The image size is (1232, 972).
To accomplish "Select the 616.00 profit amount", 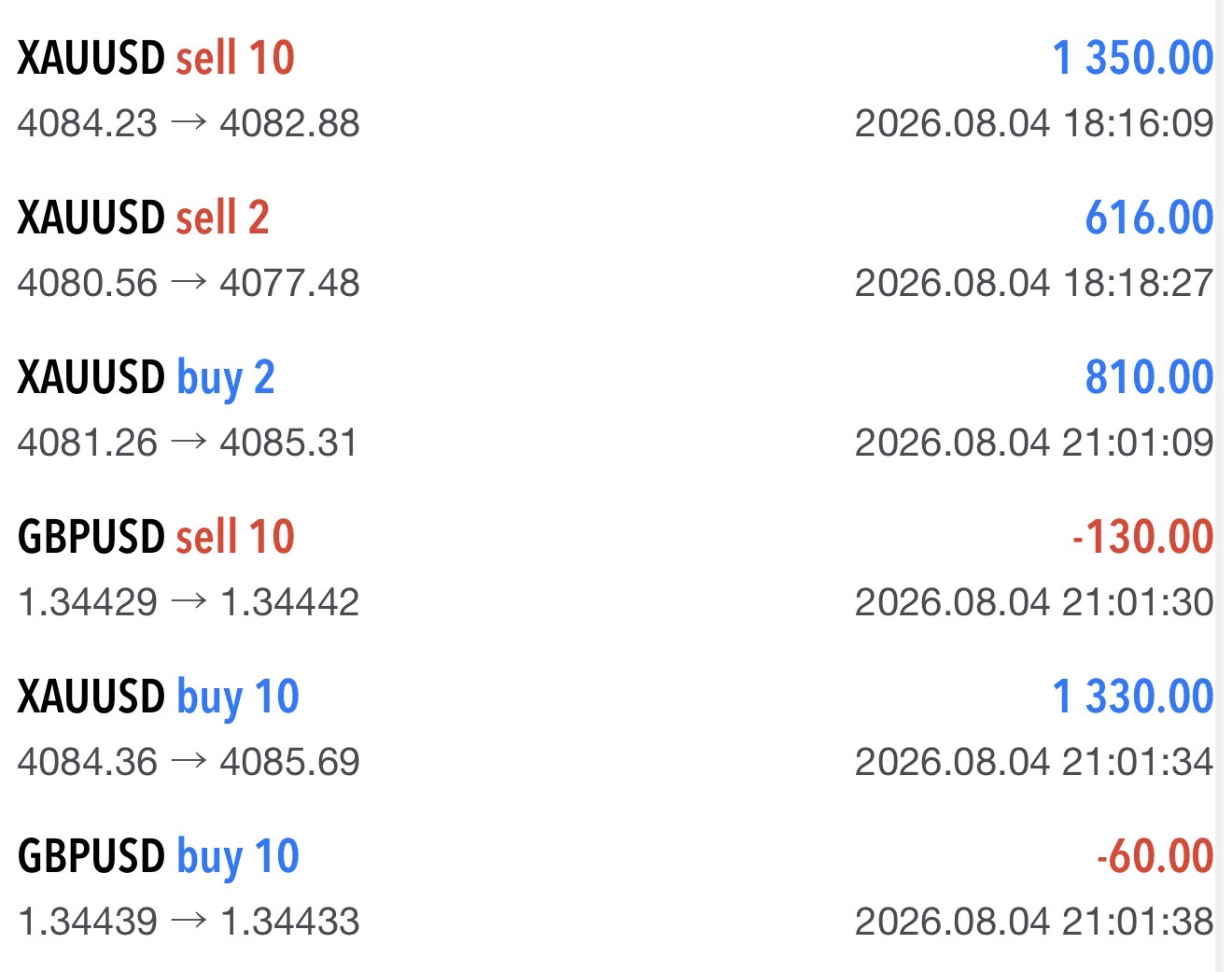I will point(1149,218).
